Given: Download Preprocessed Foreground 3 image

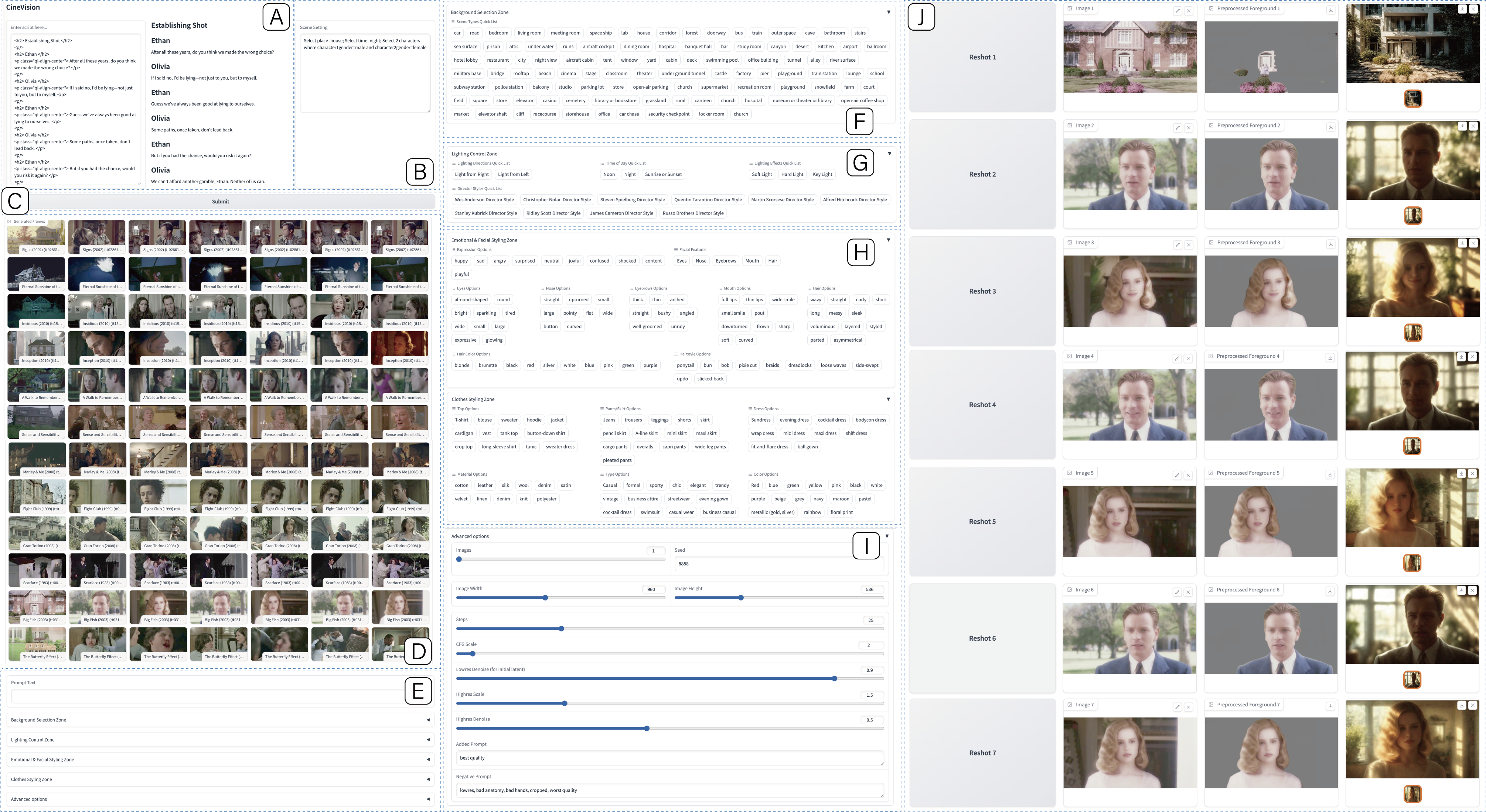Looking at the screenshot, I should [x=1331, y=244].
